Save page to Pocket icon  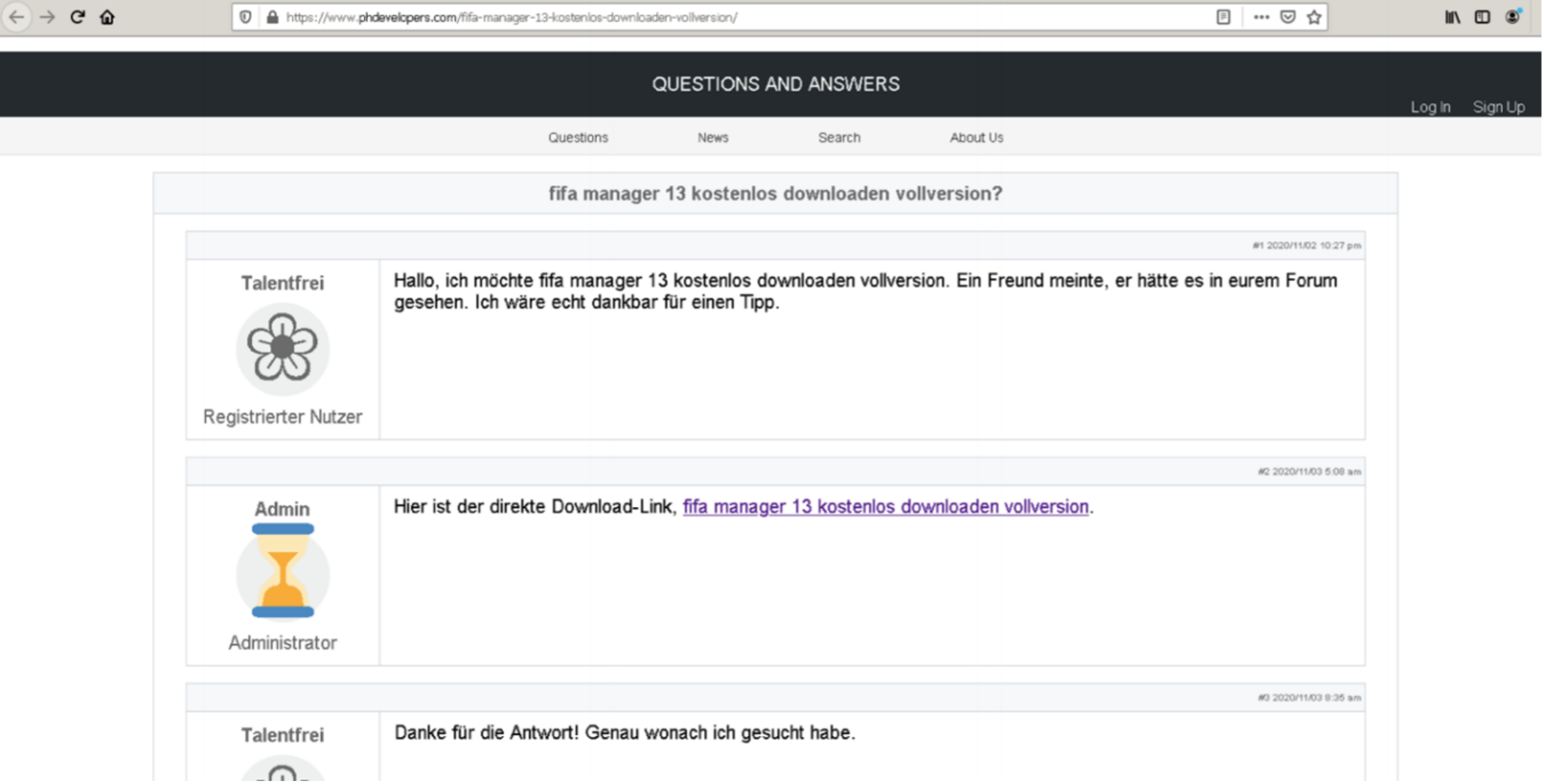1287,17
